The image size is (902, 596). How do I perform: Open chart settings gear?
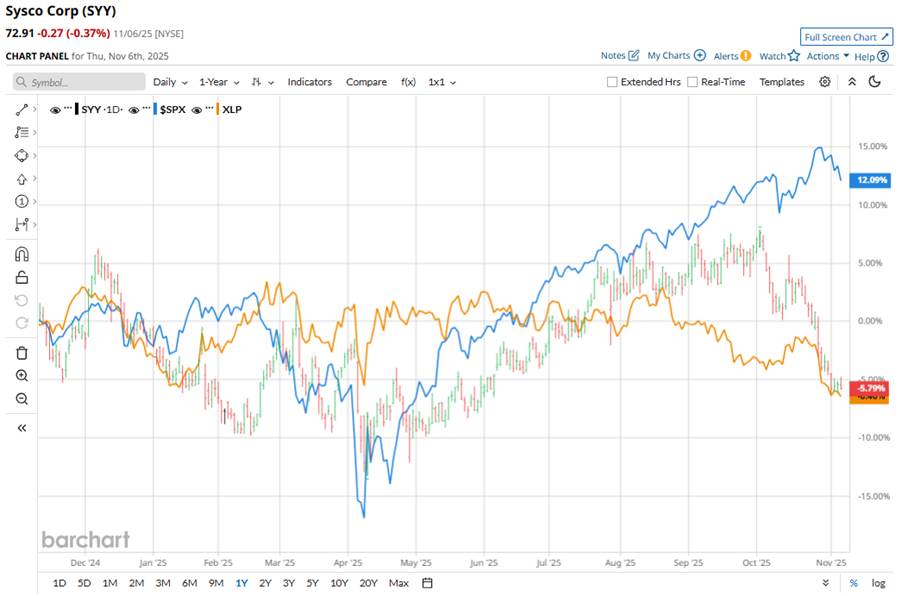(x=825, y=82)
